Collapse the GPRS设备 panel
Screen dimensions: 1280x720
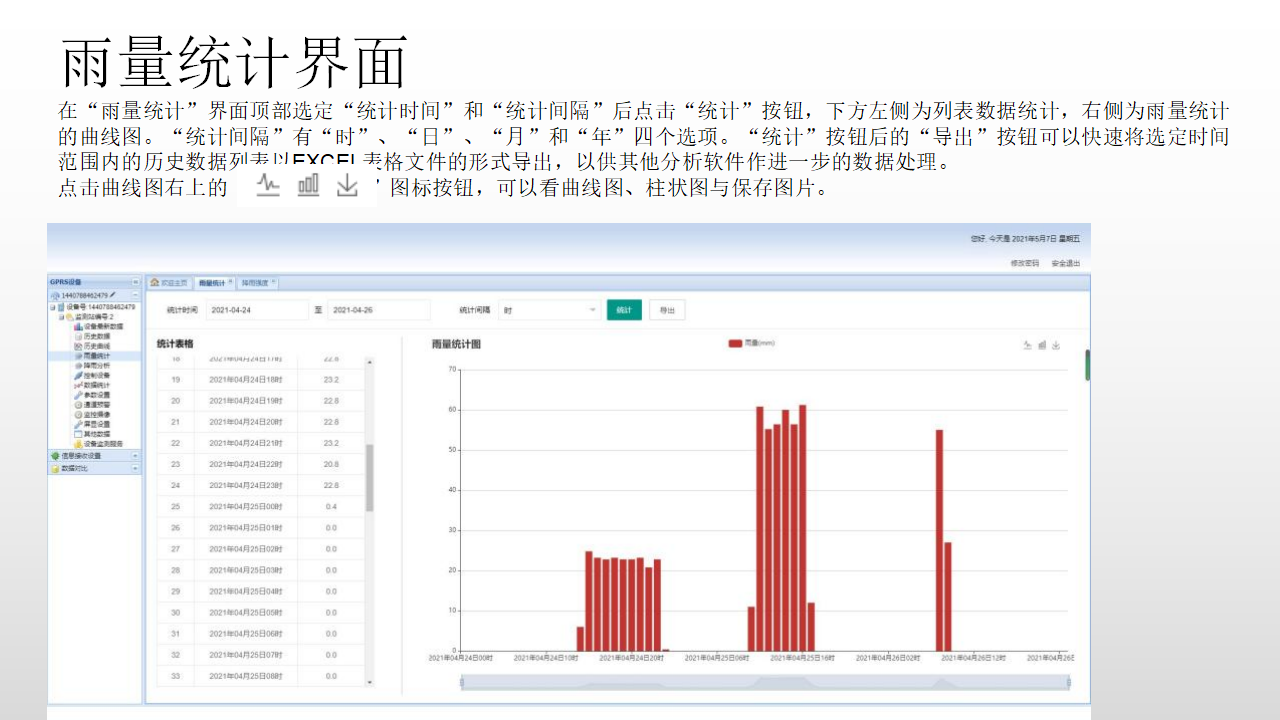135,283
